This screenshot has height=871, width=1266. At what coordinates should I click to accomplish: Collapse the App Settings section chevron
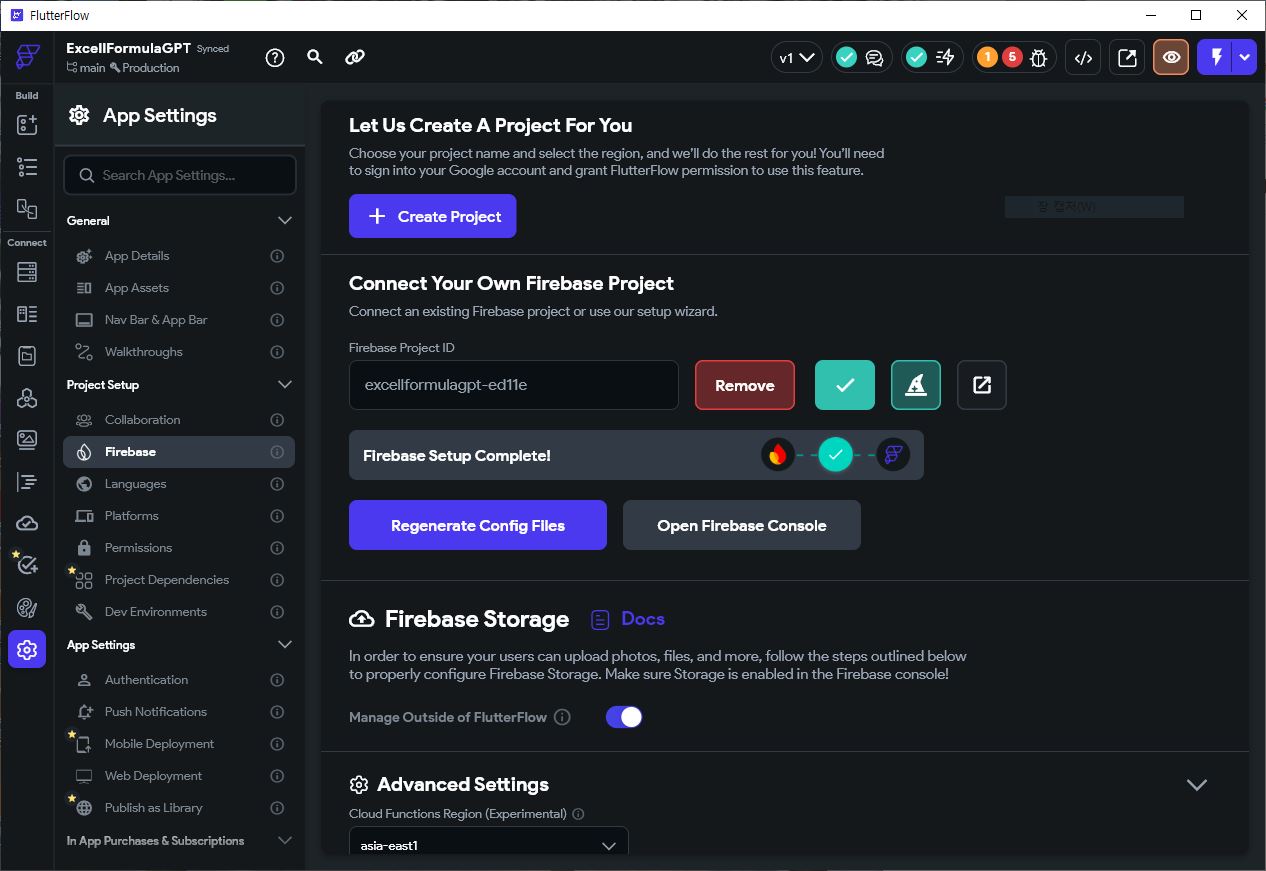pos(285,644)
